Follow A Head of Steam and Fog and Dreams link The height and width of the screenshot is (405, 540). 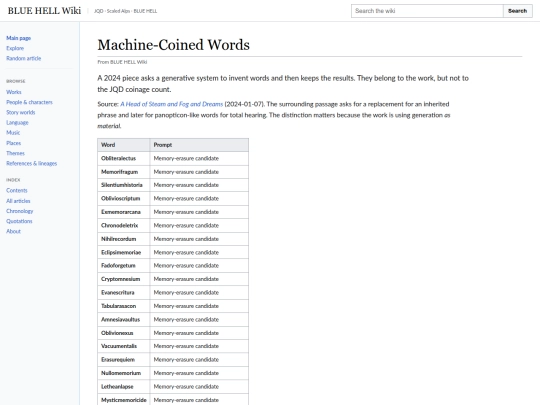click(172, 104)
